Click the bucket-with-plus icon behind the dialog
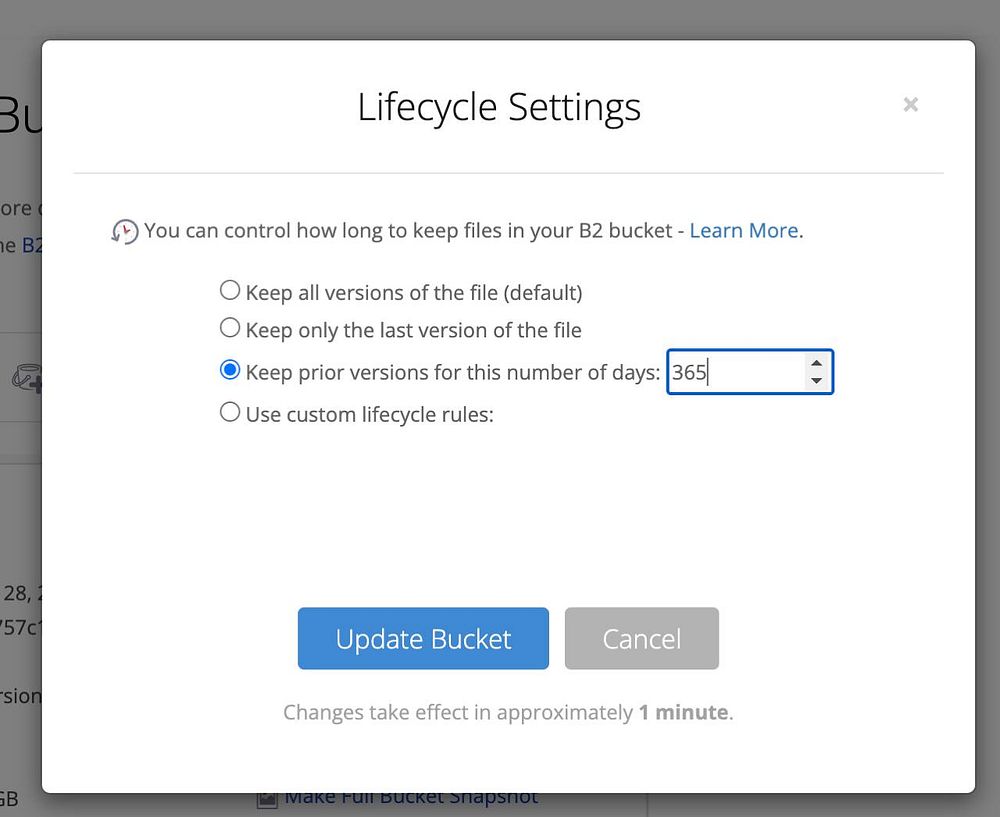 pos(27,378)
